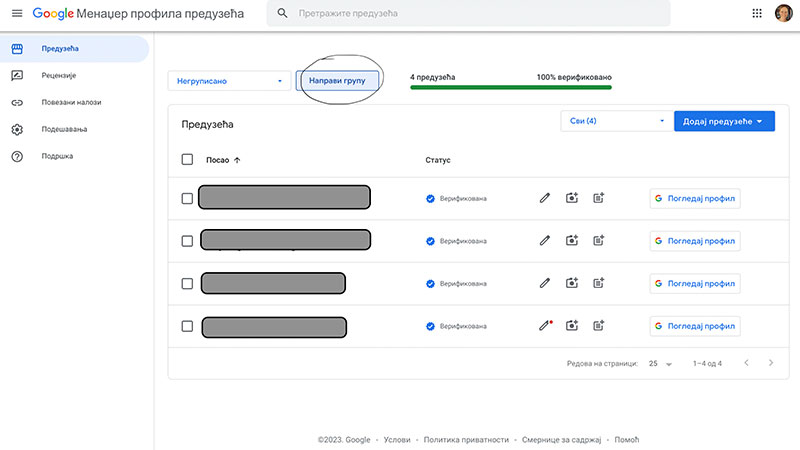Screen dimensions: 800x450
Task: Open the Помоћ footer link
Action: pyautogui.click(x=627, y=439)
